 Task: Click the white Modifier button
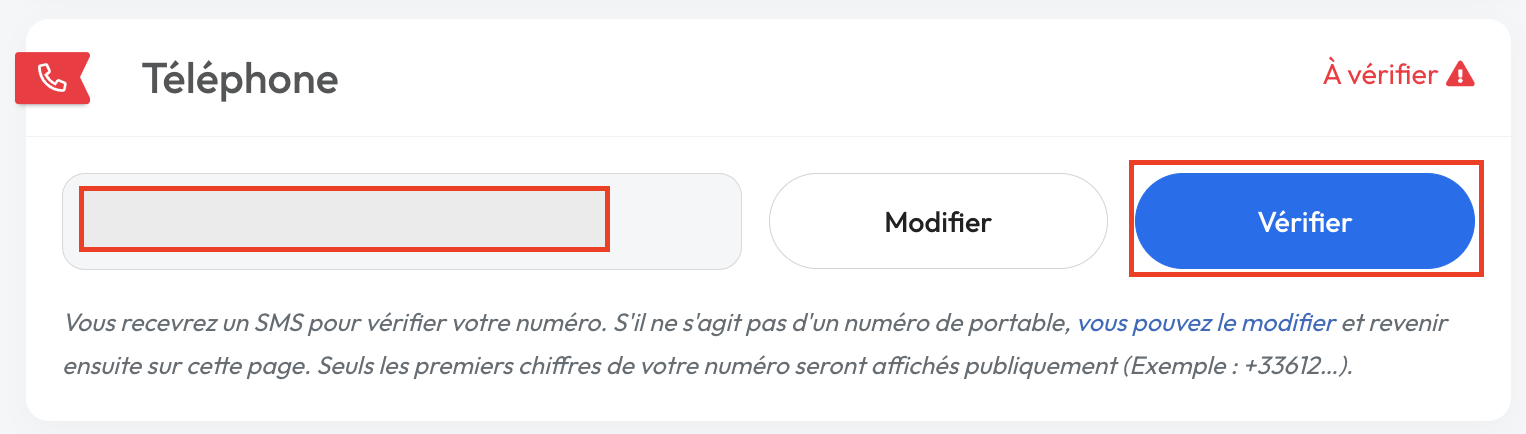click(937, 221)
